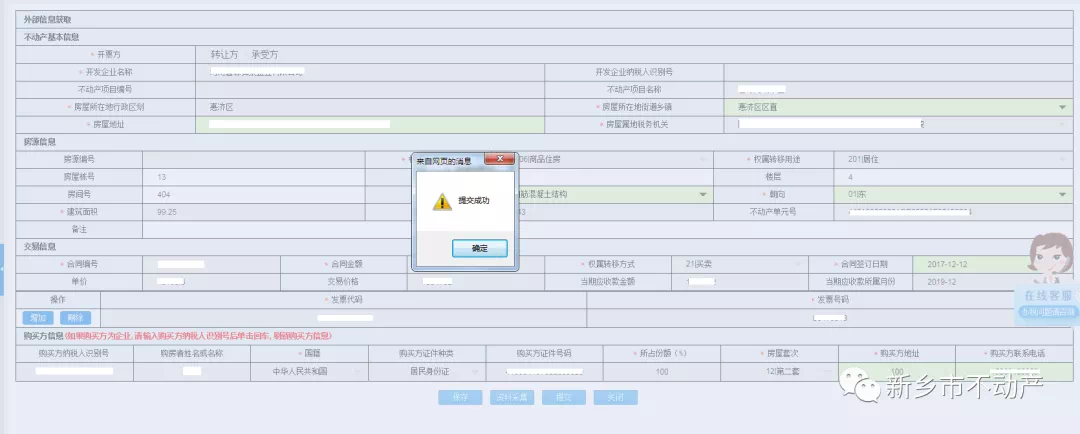The height and width of the screenshot is (434, 1080).
Task: Select the 承受方 invoicing party option
Action: pos(265,54)
